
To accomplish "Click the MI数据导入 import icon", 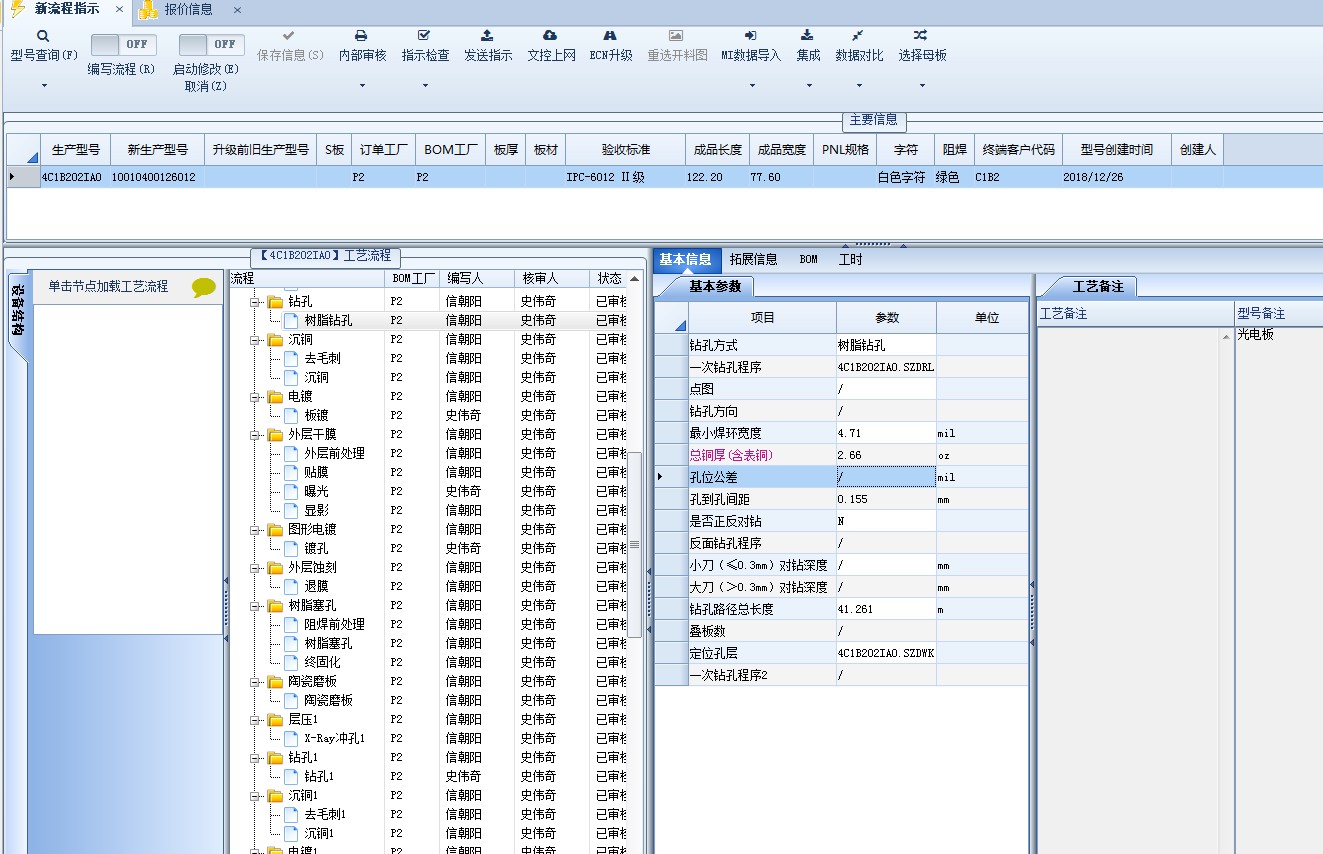I will 751,36.
